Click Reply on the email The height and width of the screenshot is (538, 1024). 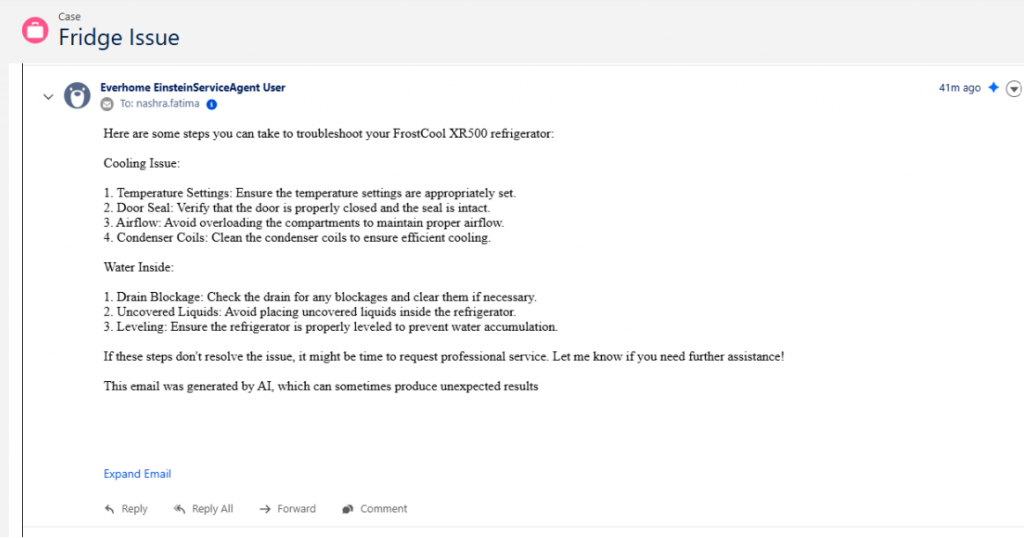point(126,509)
